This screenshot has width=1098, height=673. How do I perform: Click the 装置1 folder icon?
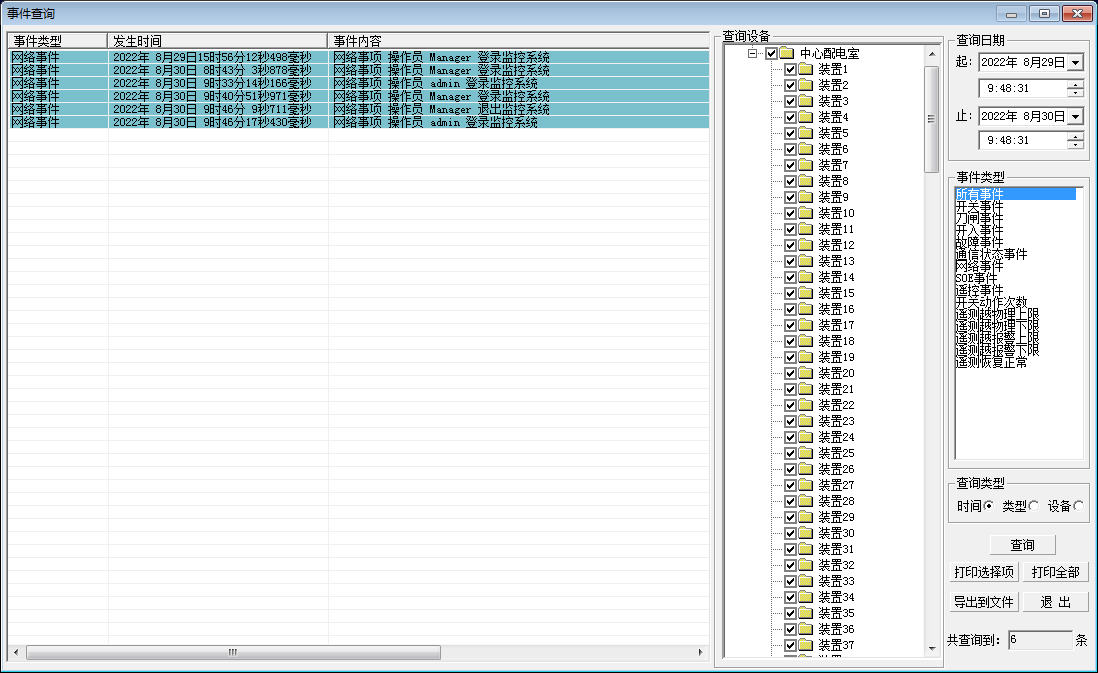[805, 69]
